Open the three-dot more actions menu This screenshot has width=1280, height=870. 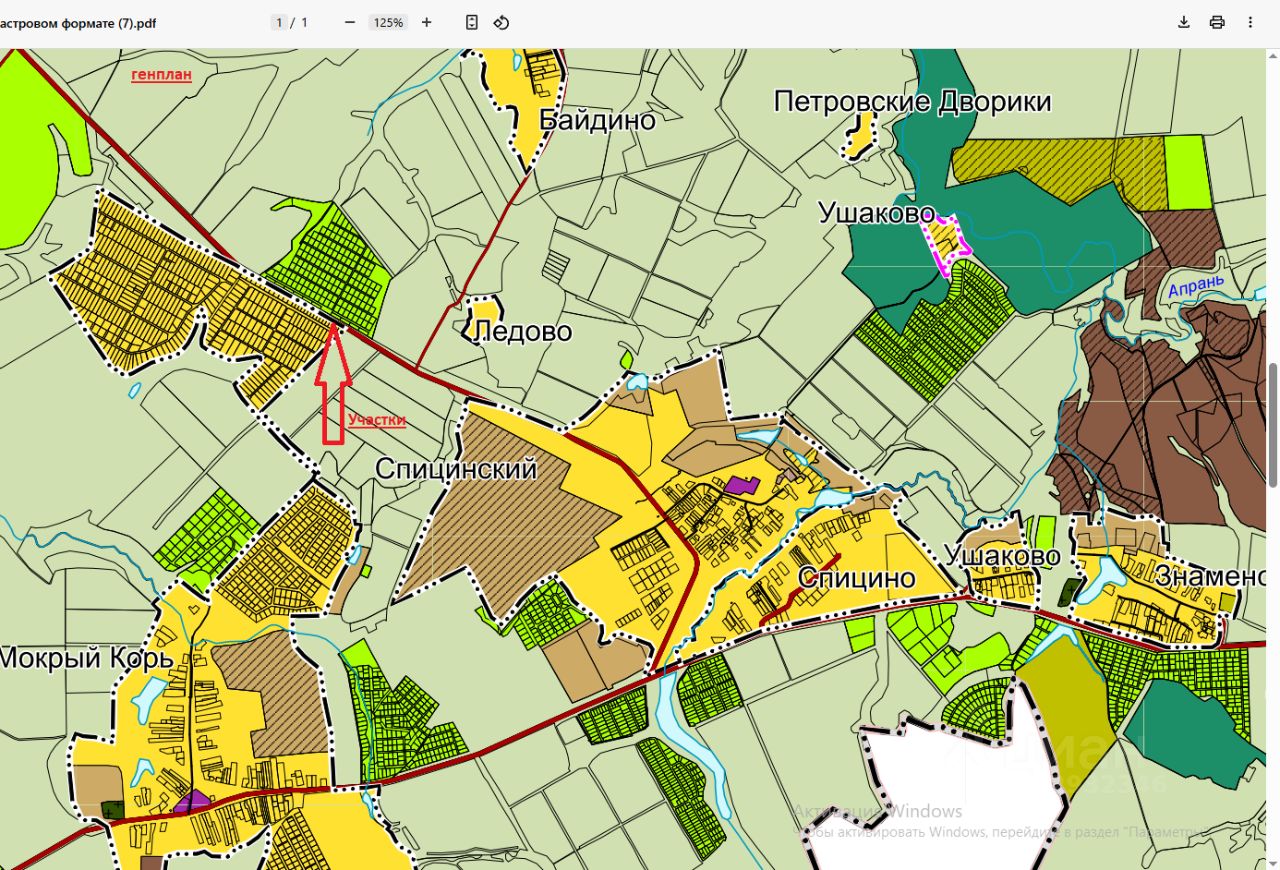[x=1250, y=22]
